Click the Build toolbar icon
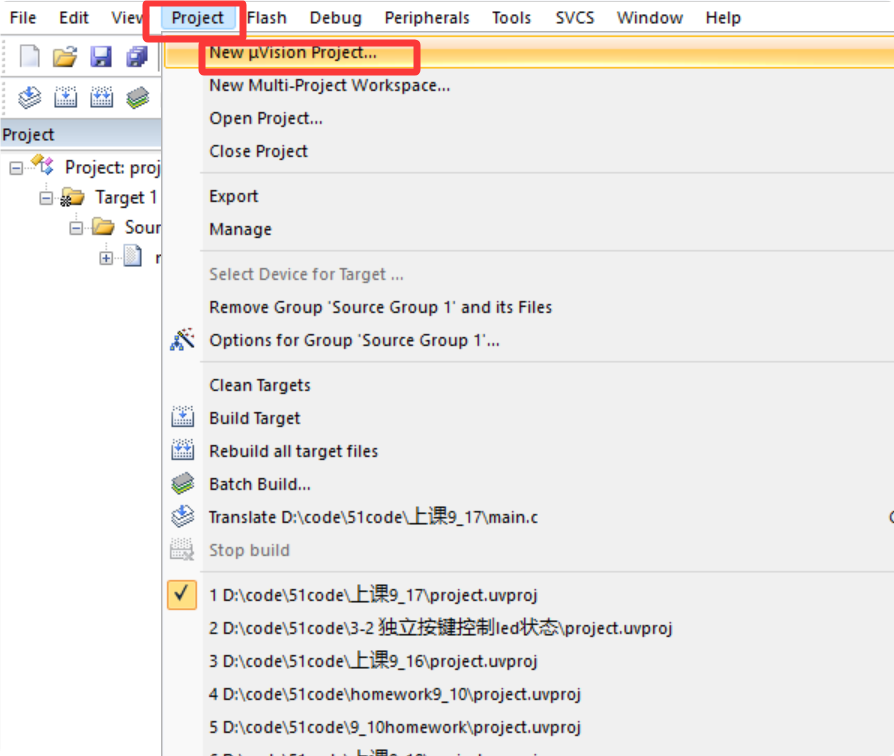 tap(66, 97)
